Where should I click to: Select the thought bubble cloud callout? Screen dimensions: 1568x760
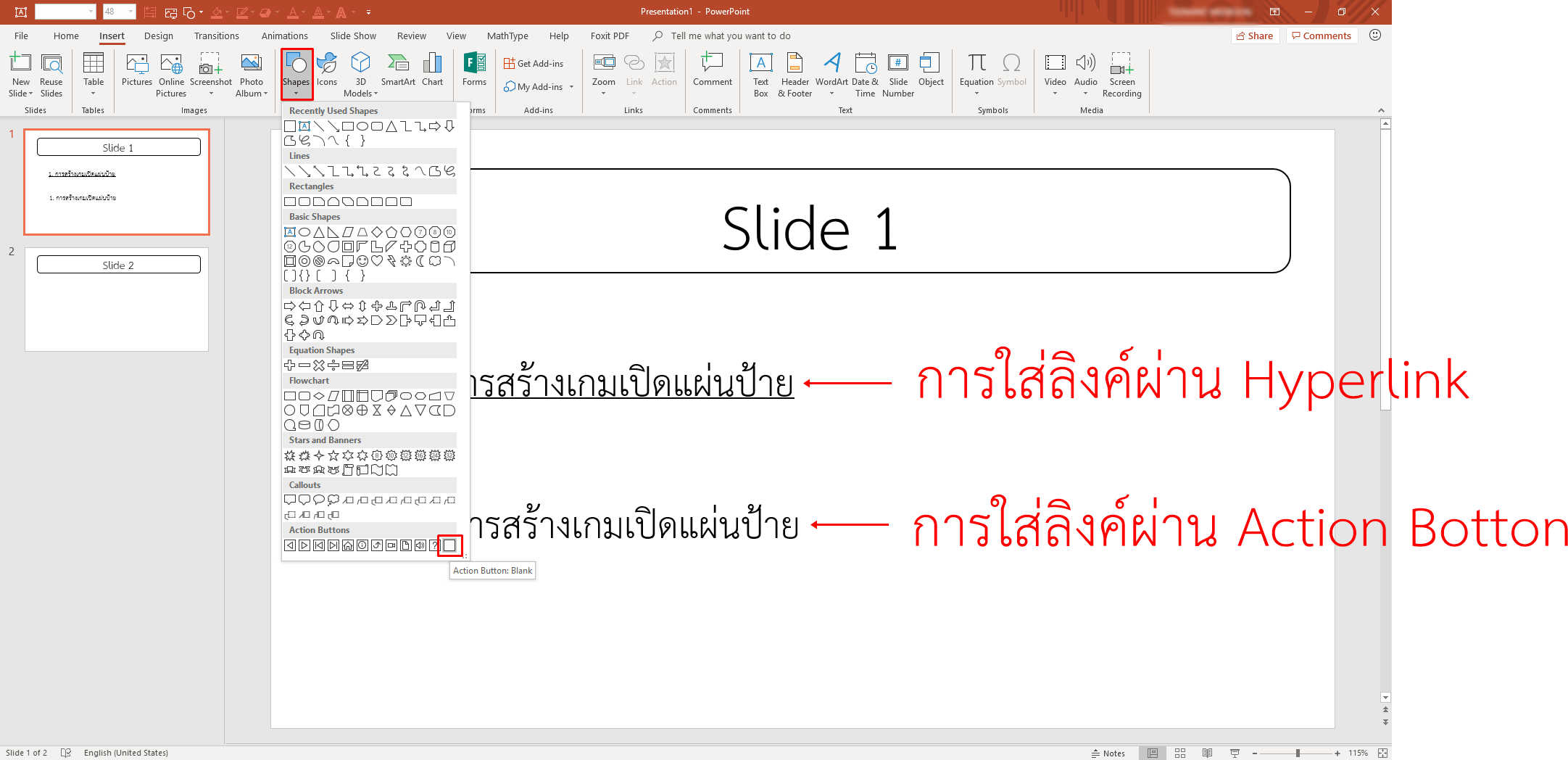(333, 500)
